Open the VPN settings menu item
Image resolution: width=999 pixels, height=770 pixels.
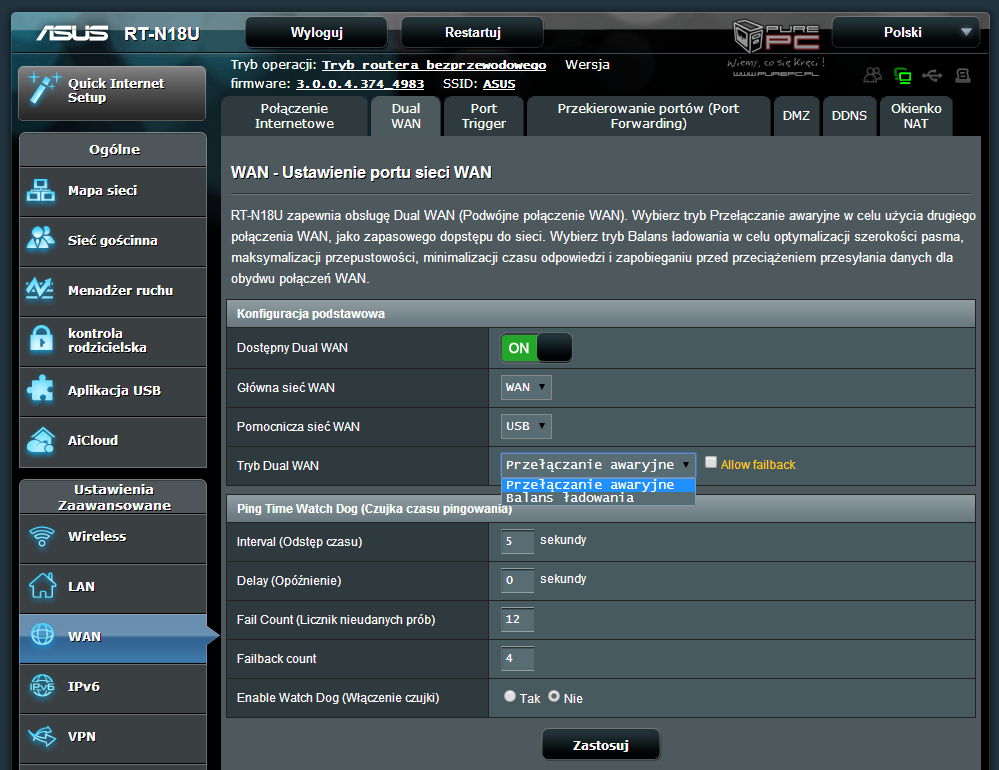113,738
